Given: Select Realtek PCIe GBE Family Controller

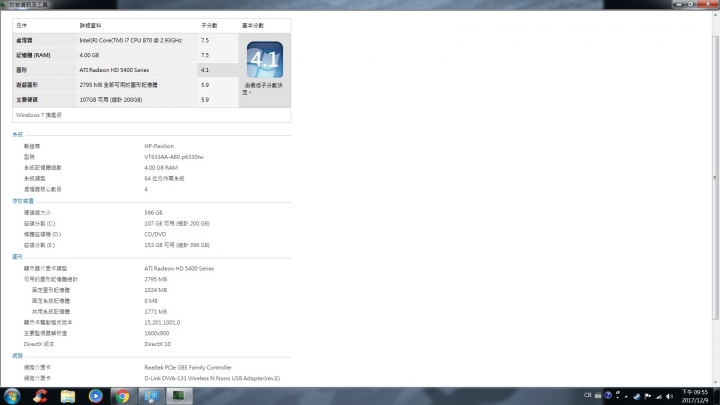Looking at the screenshot, I should (x=188, y=367).
